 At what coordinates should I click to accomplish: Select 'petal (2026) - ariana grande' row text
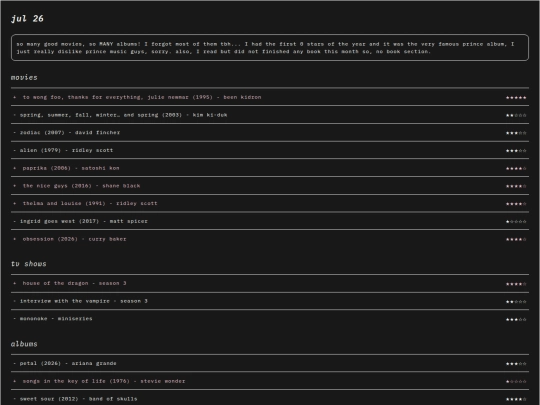tap(68, 364)
